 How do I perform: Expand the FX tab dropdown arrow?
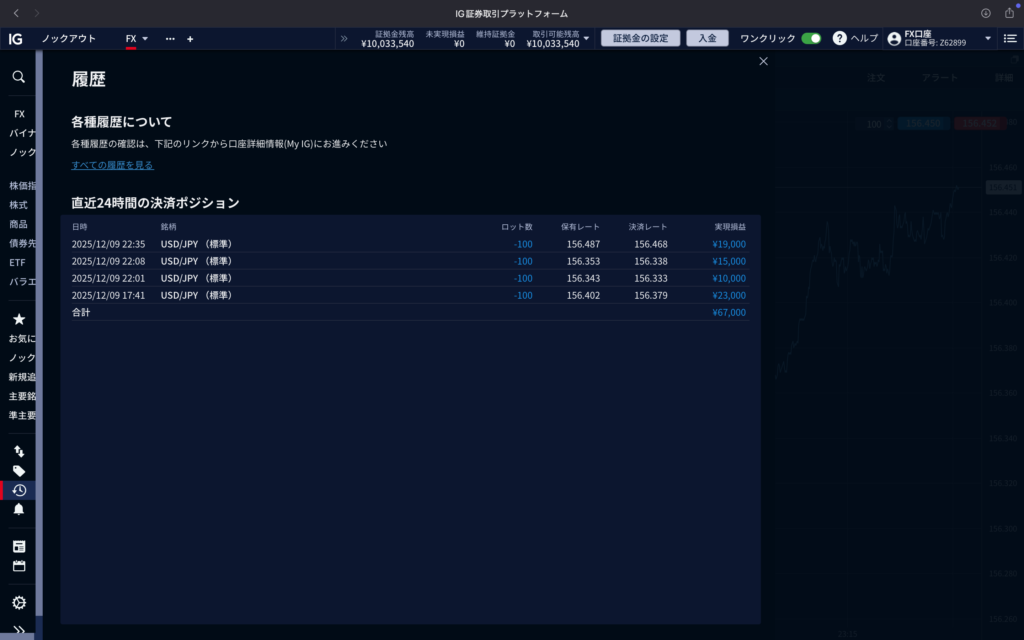(145, 39)
